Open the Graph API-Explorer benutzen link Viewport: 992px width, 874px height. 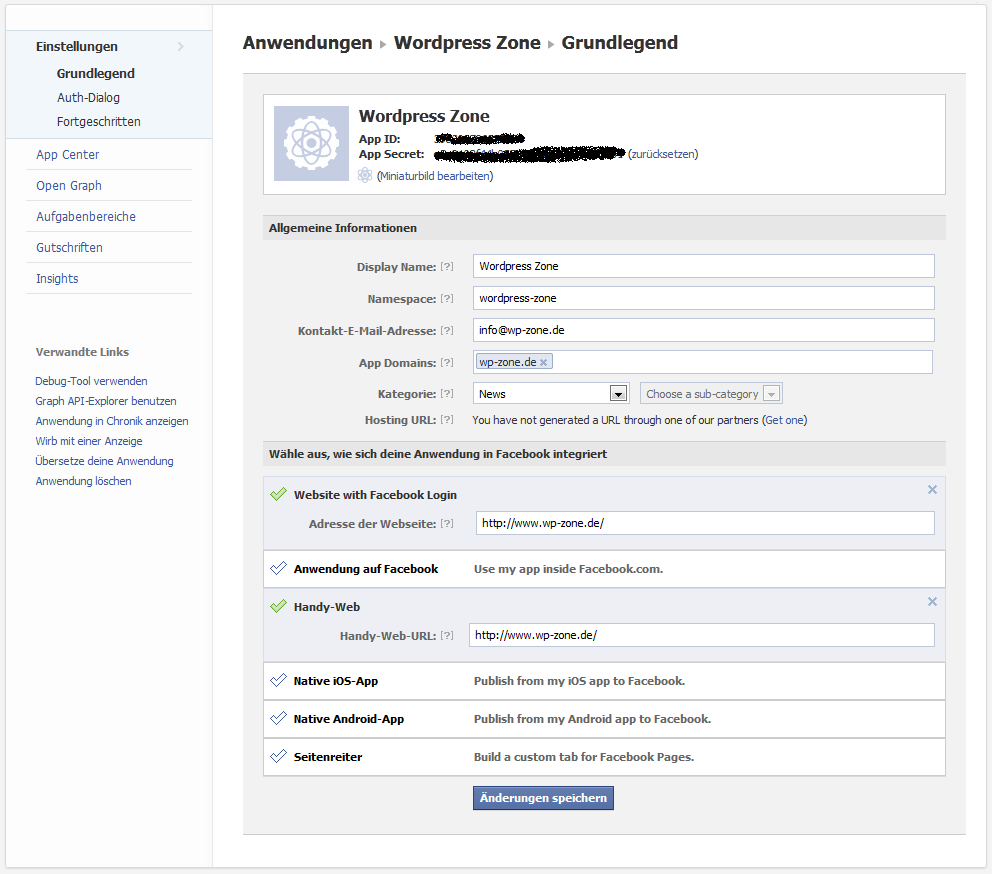(x=106, y=401)
